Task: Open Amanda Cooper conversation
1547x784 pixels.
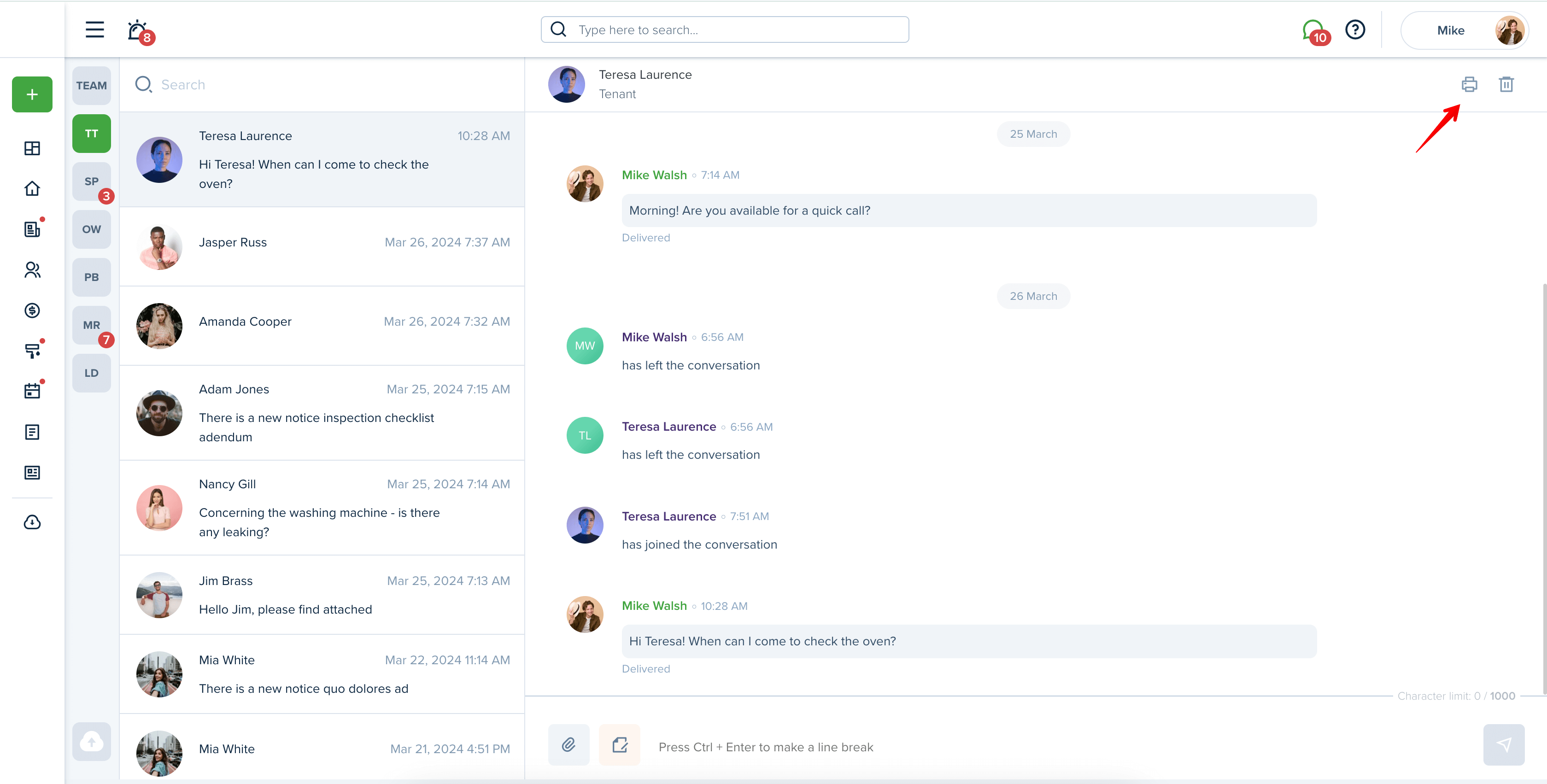Action: pos(322,326)
